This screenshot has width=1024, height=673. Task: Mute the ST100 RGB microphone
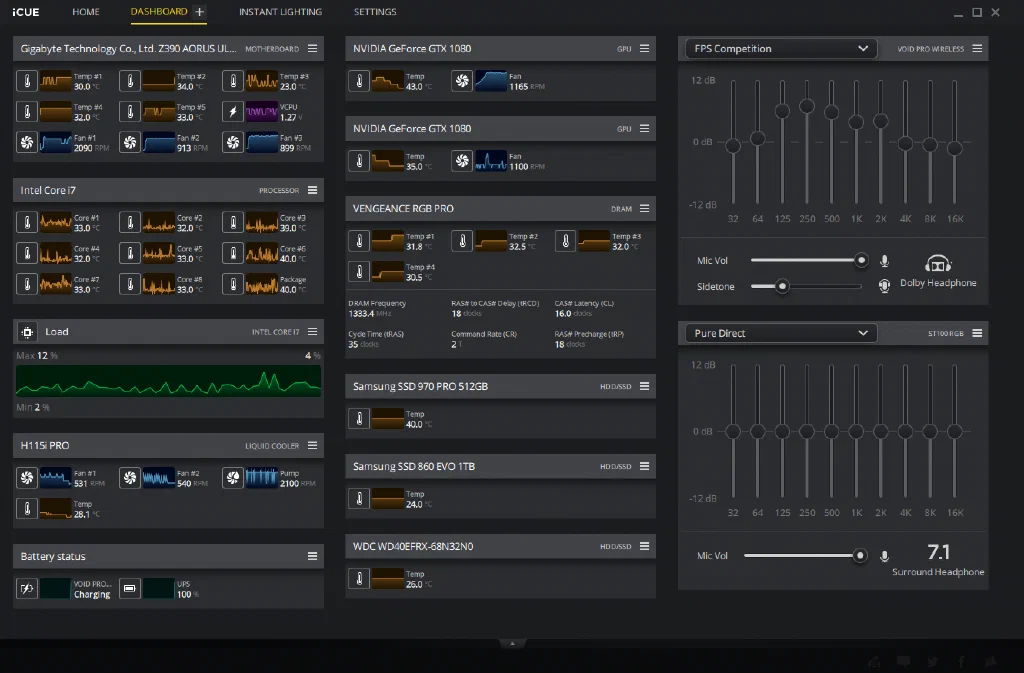click(x=884, y=556)
